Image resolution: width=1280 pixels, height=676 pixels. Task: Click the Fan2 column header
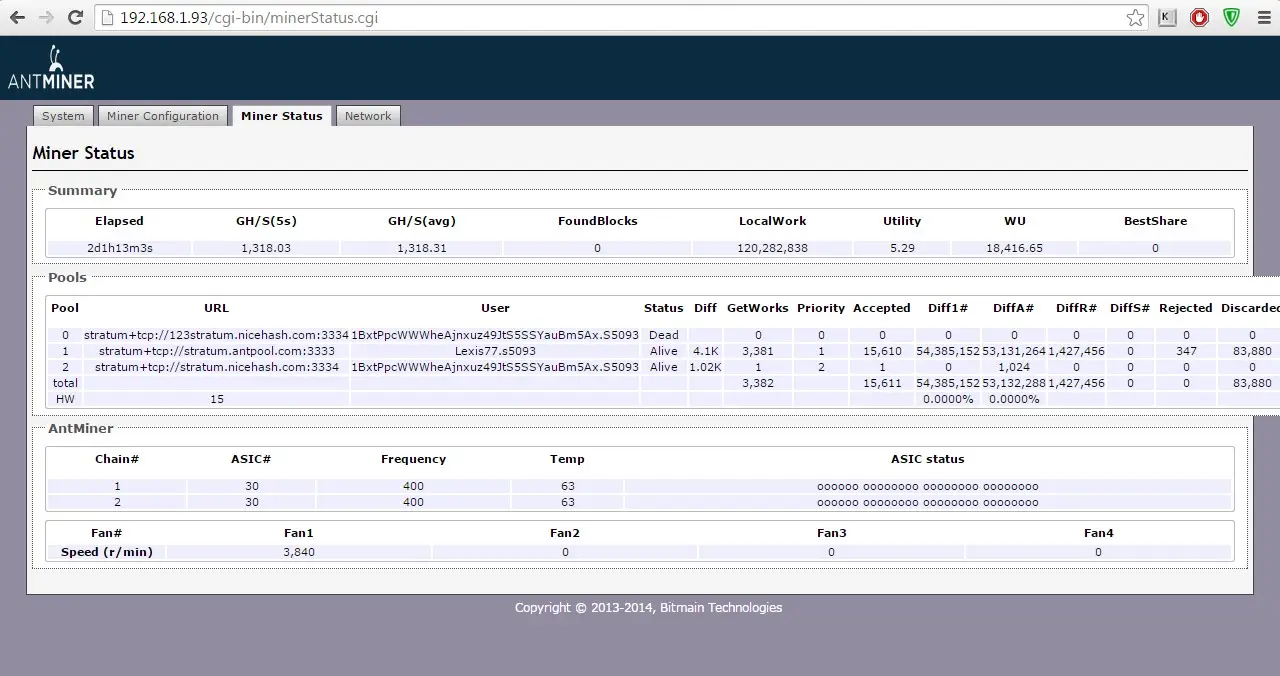coord(565,533)
